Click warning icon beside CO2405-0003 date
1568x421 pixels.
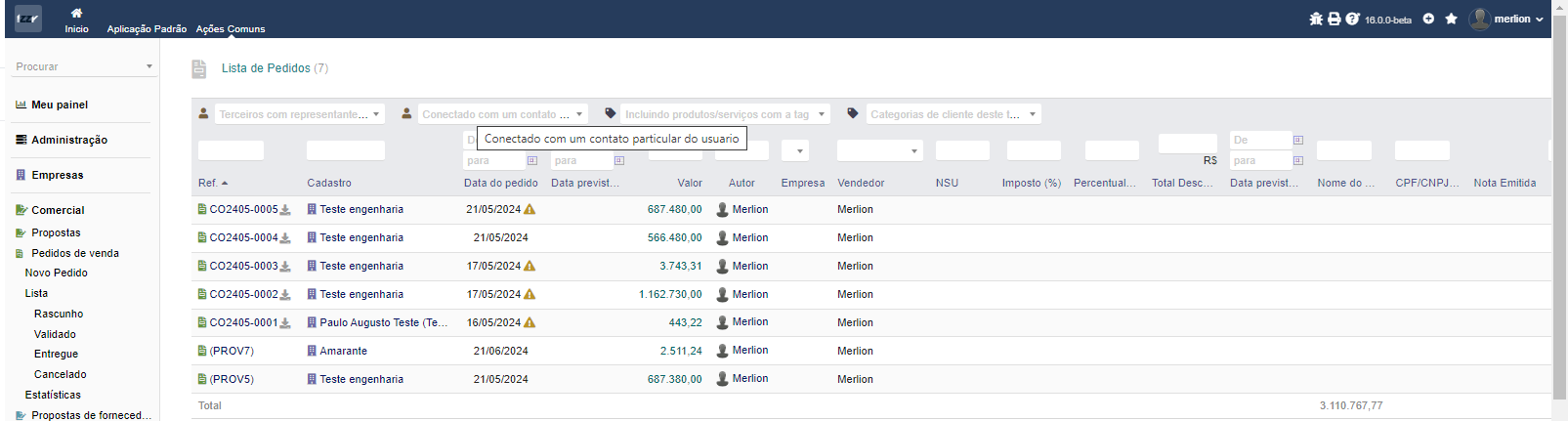[x=530, y=266]
